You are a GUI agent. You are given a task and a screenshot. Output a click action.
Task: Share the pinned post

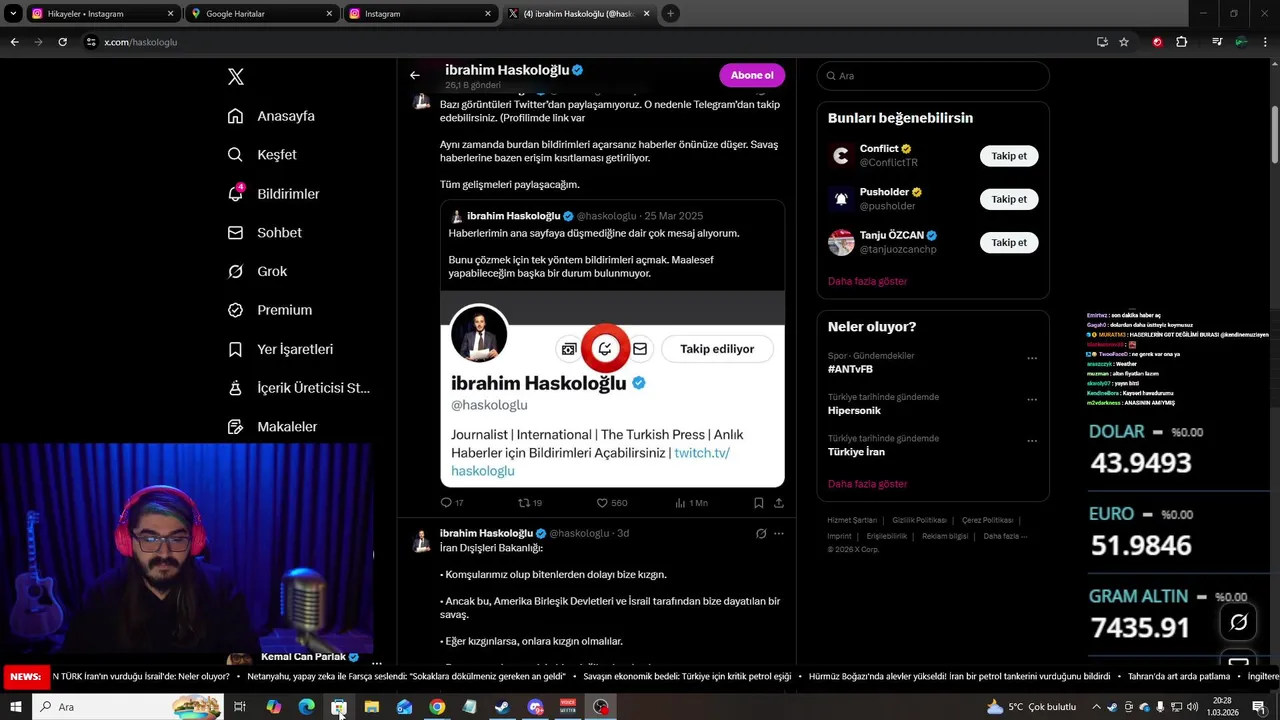(x=779, y=503)
